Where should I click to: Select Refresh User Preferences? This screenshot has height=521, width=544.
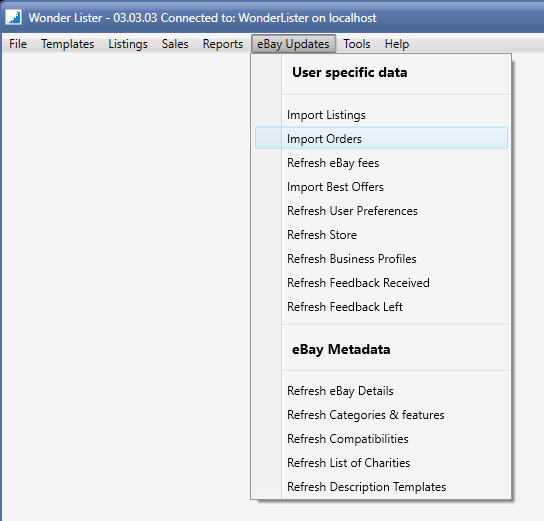tap(381, 211)
